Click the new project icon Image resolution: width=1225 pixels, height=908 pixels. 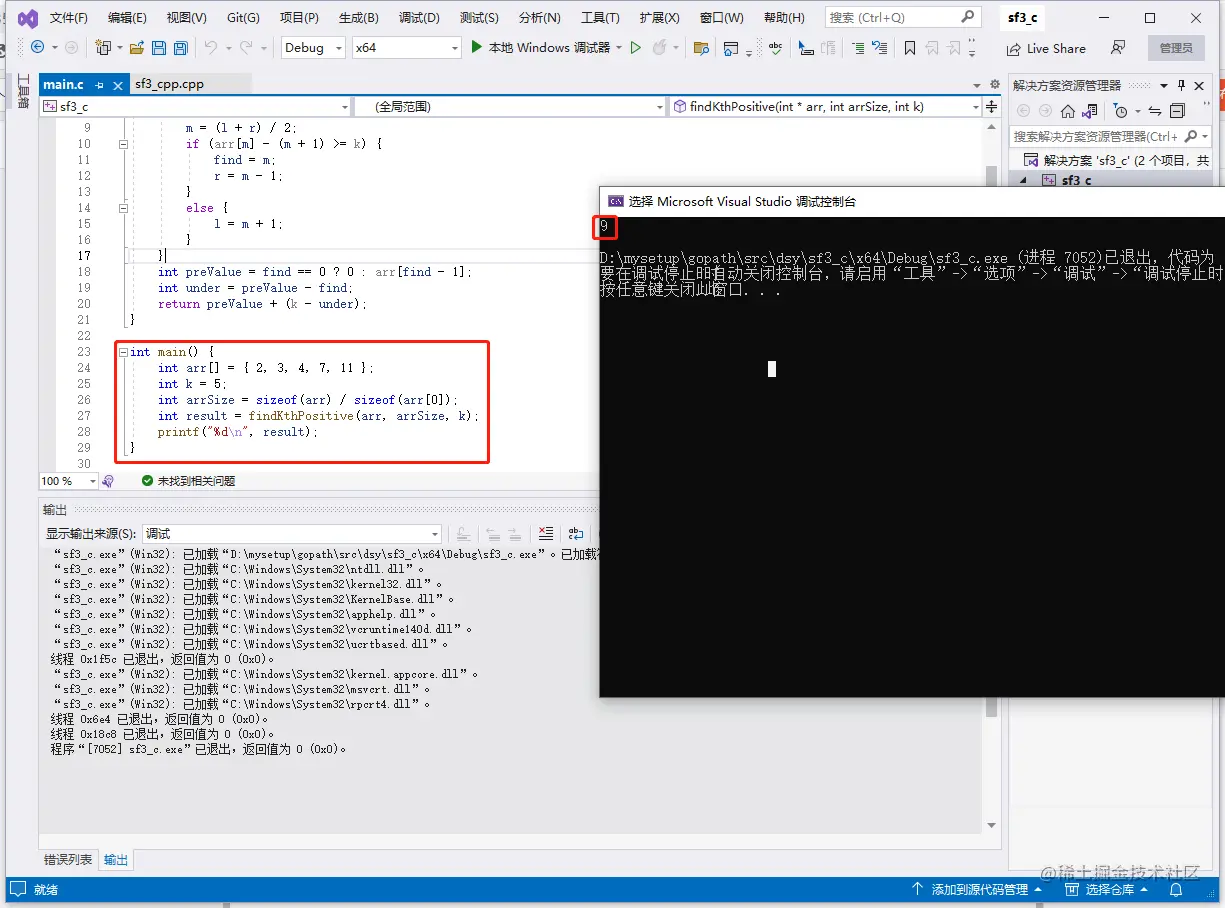102,47
